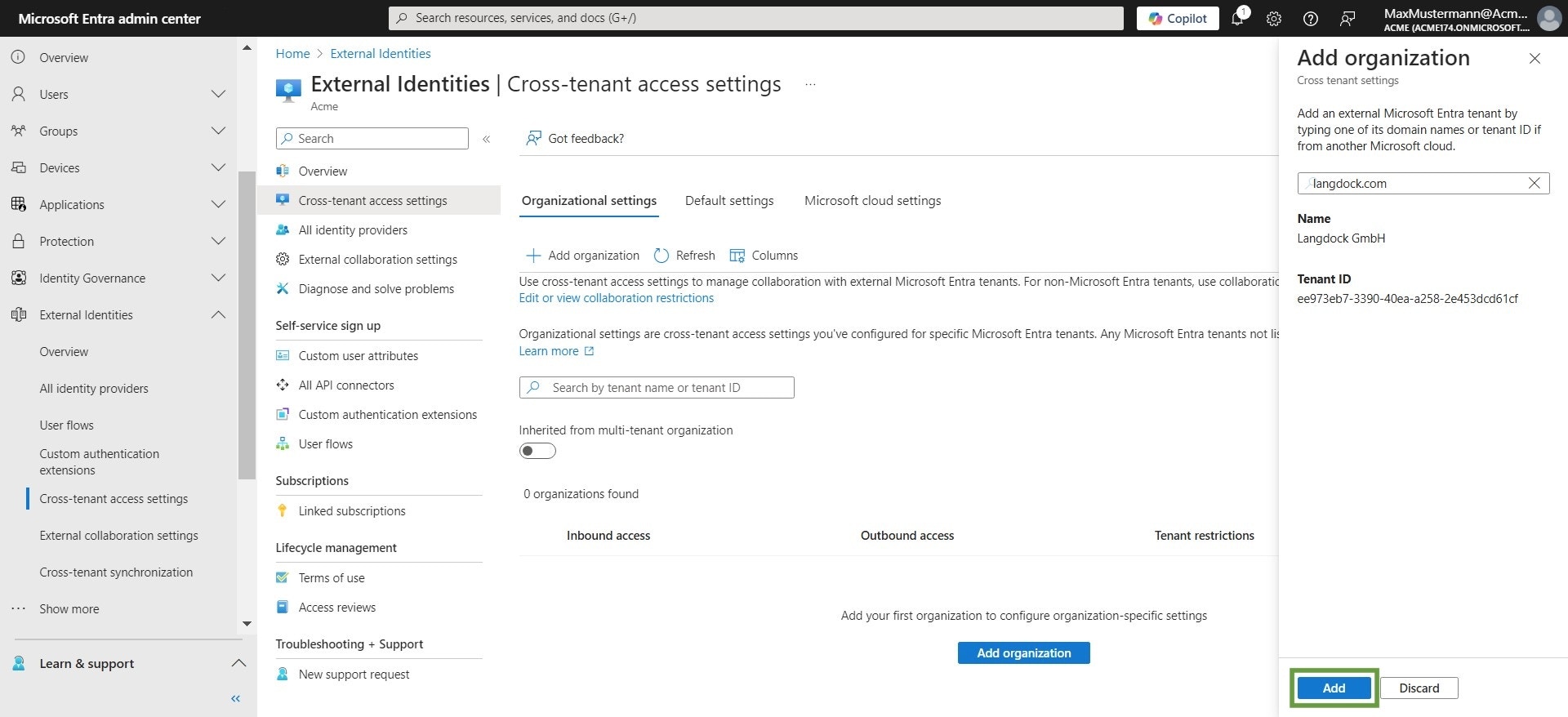Click the Devices icon in left nav
The image size is (1568, 717).
point(18,167)
